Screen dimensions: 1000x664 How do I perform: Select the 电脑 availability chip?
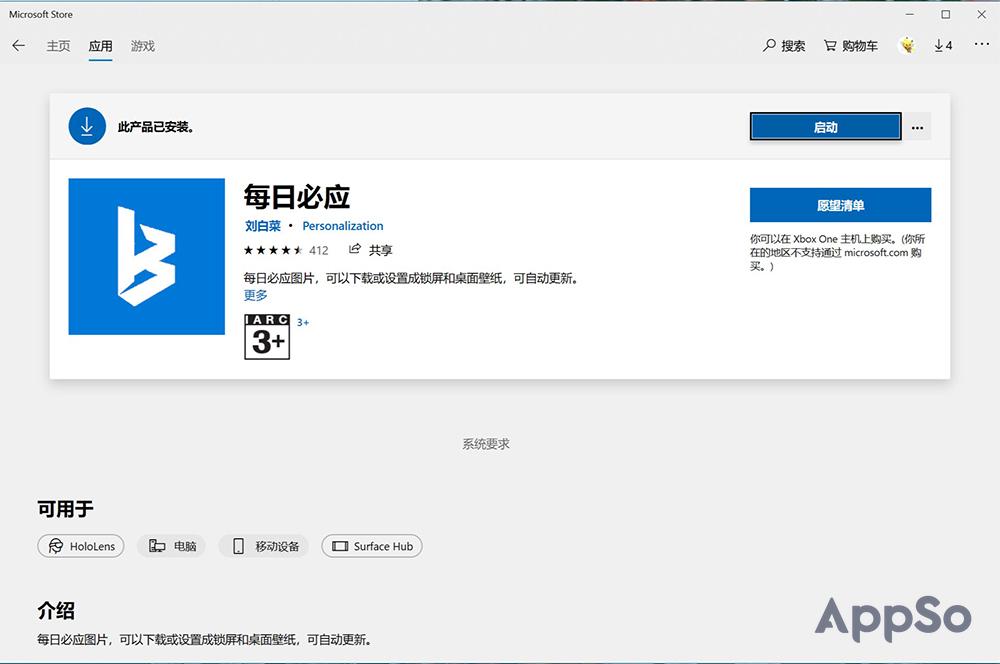pyautogui.click(x=171, y=546)
